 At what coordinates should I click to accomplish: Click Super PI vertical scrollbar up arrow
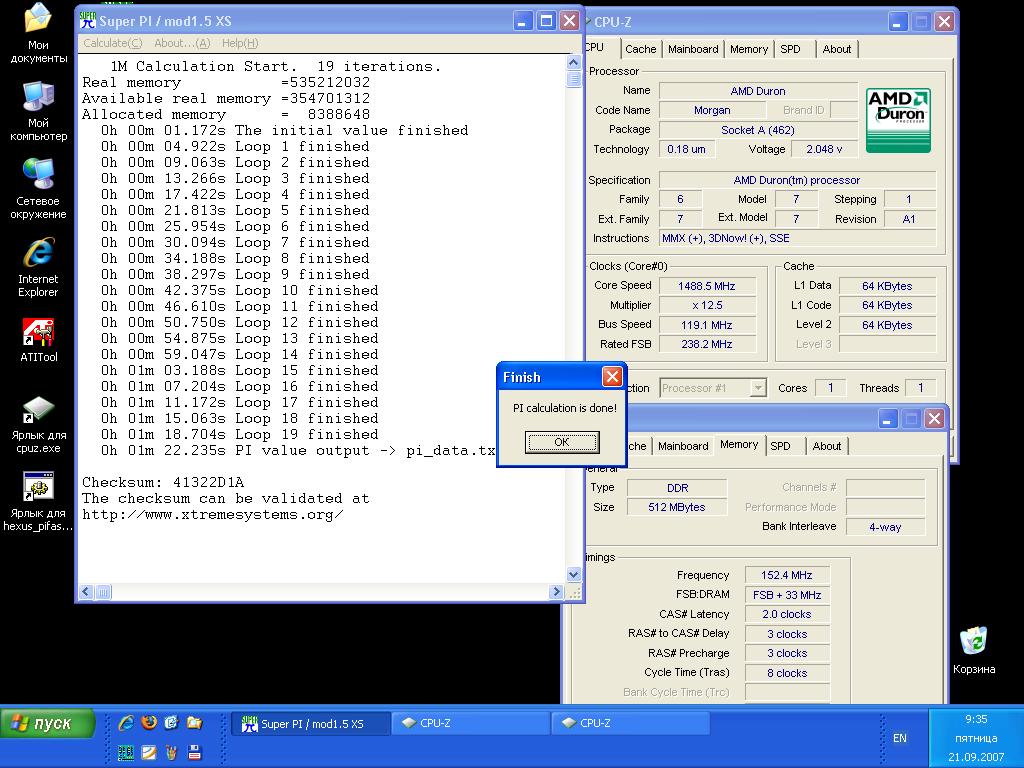click(573, 63)
